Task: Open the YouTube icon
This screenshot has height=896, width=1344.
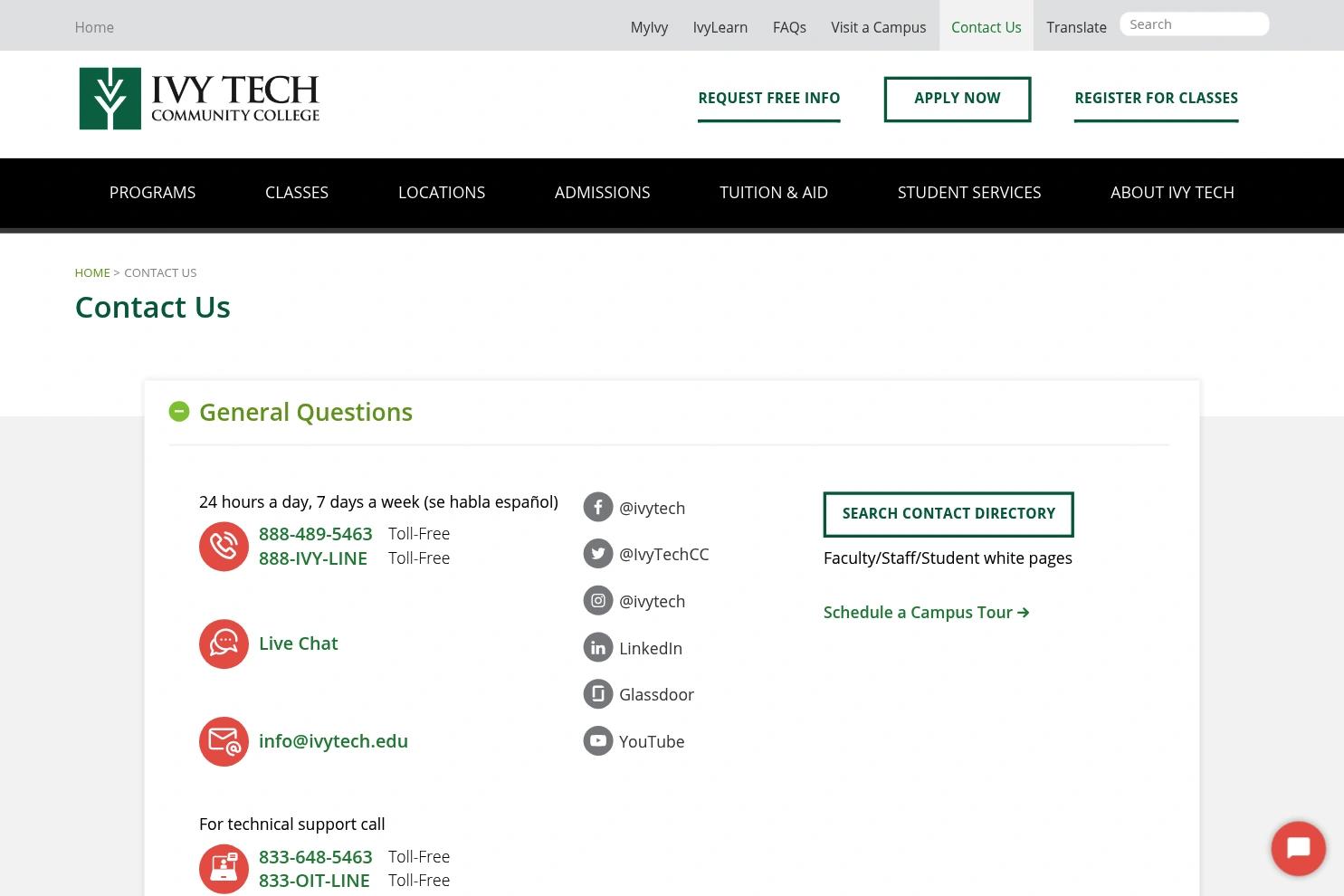Action: 598,740
